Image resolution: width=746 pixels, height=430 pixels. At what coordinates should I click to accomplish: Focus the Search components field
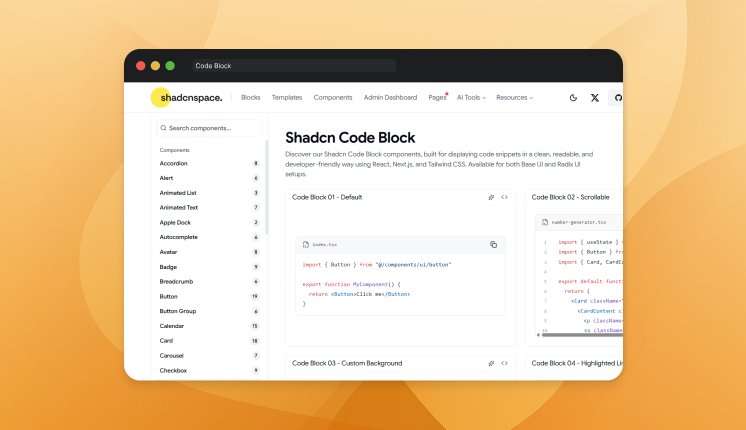tap(209, 128)
